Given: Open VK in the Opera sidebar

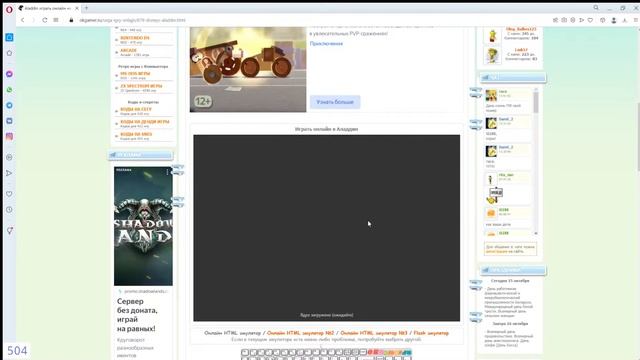Looking at the screenshot, I should [9, 121].
